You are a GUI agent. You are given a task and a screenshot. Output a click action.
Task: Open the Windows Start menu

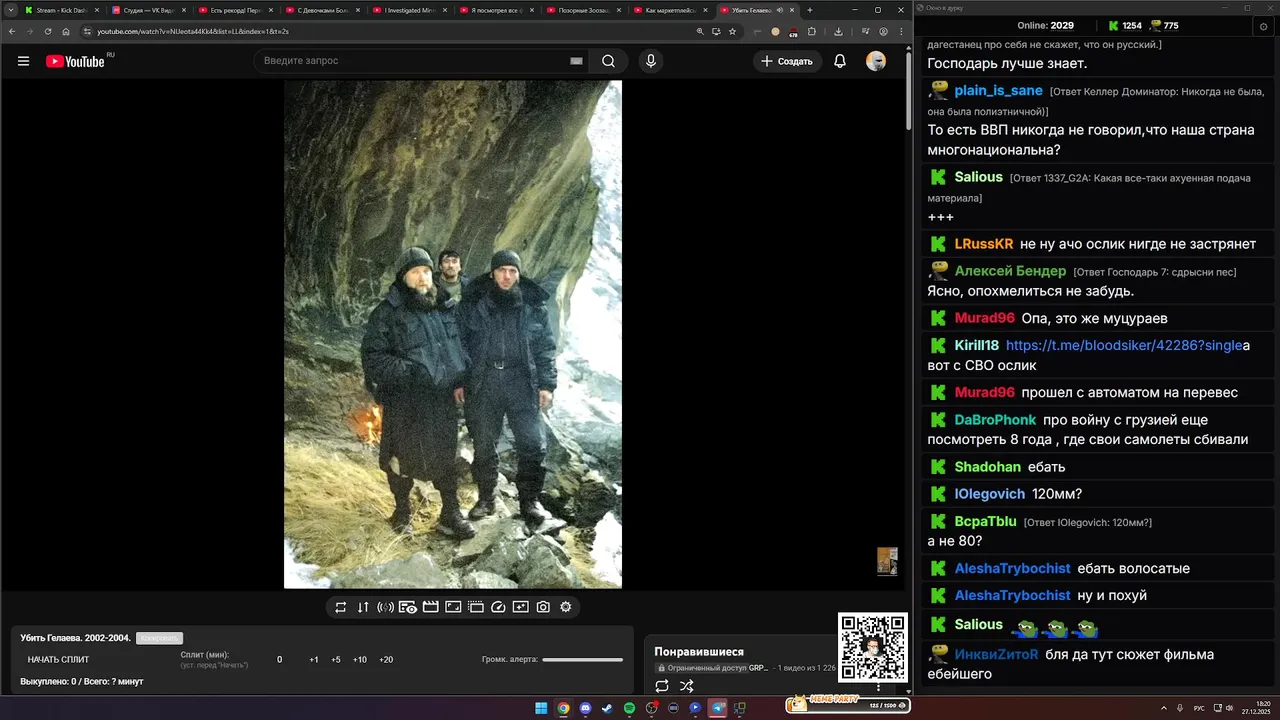click(541, 708)
